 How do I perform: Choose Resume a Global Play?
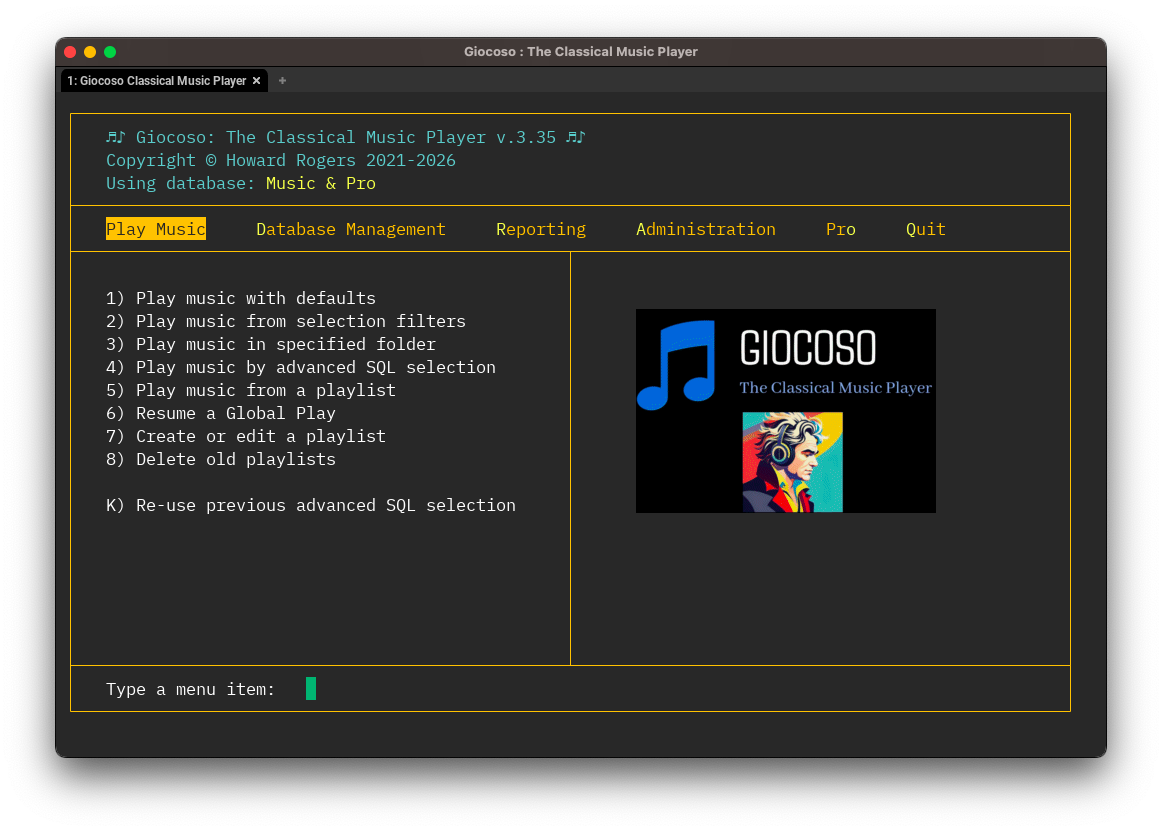click(221, 413)
